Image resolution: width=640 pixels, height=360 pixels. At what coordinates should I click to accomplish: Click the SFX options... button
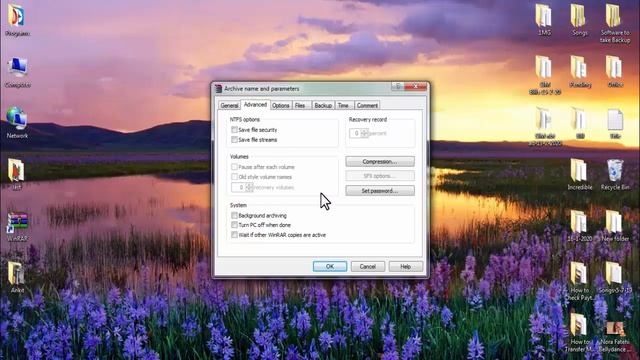(380, 176)
